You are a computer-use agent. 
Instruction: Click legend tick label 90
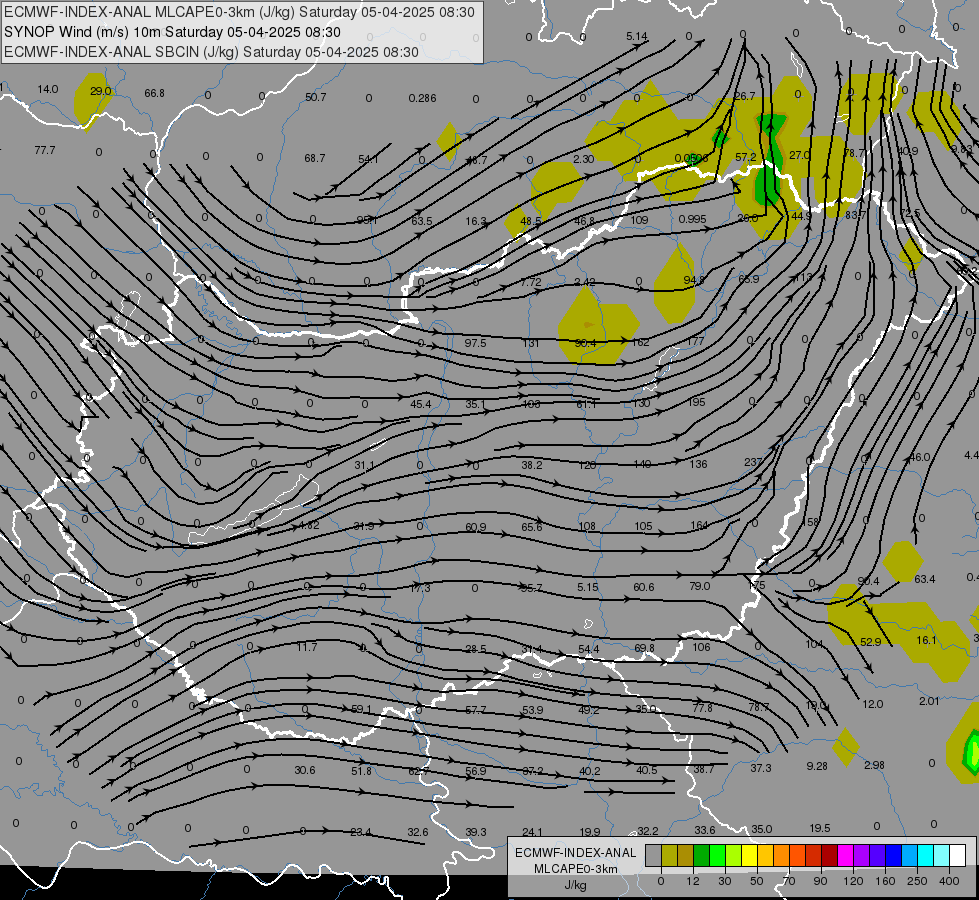[820, 881]
